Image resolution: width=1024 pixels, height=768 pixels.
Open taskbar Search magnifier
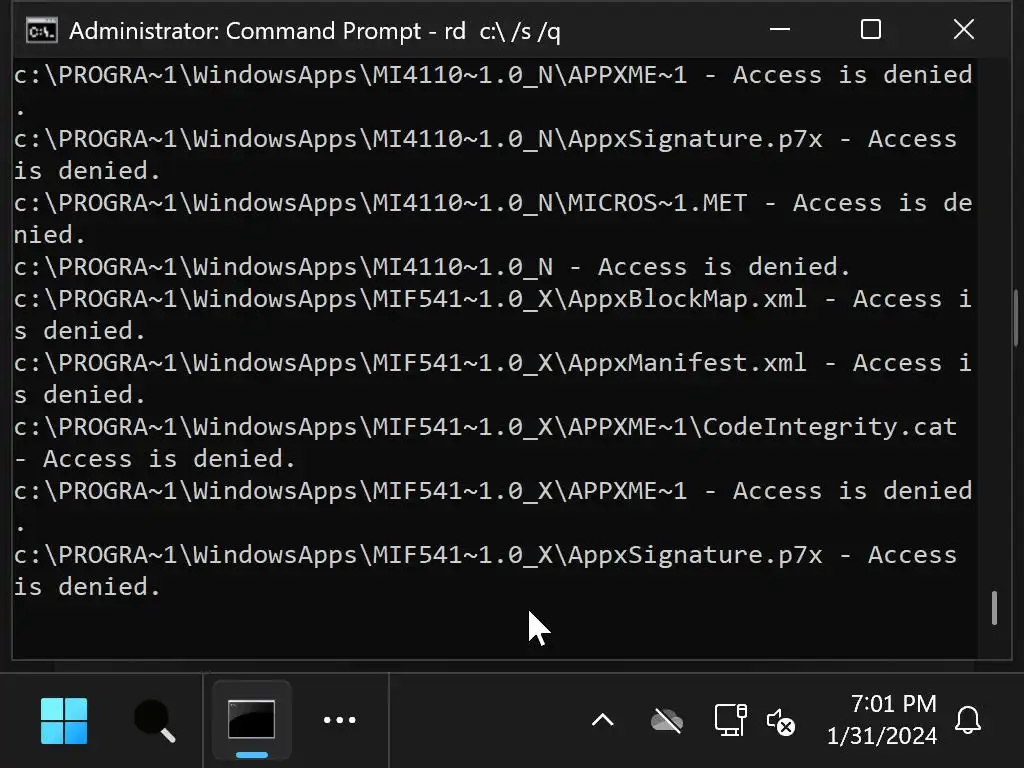tap(155, 720)
